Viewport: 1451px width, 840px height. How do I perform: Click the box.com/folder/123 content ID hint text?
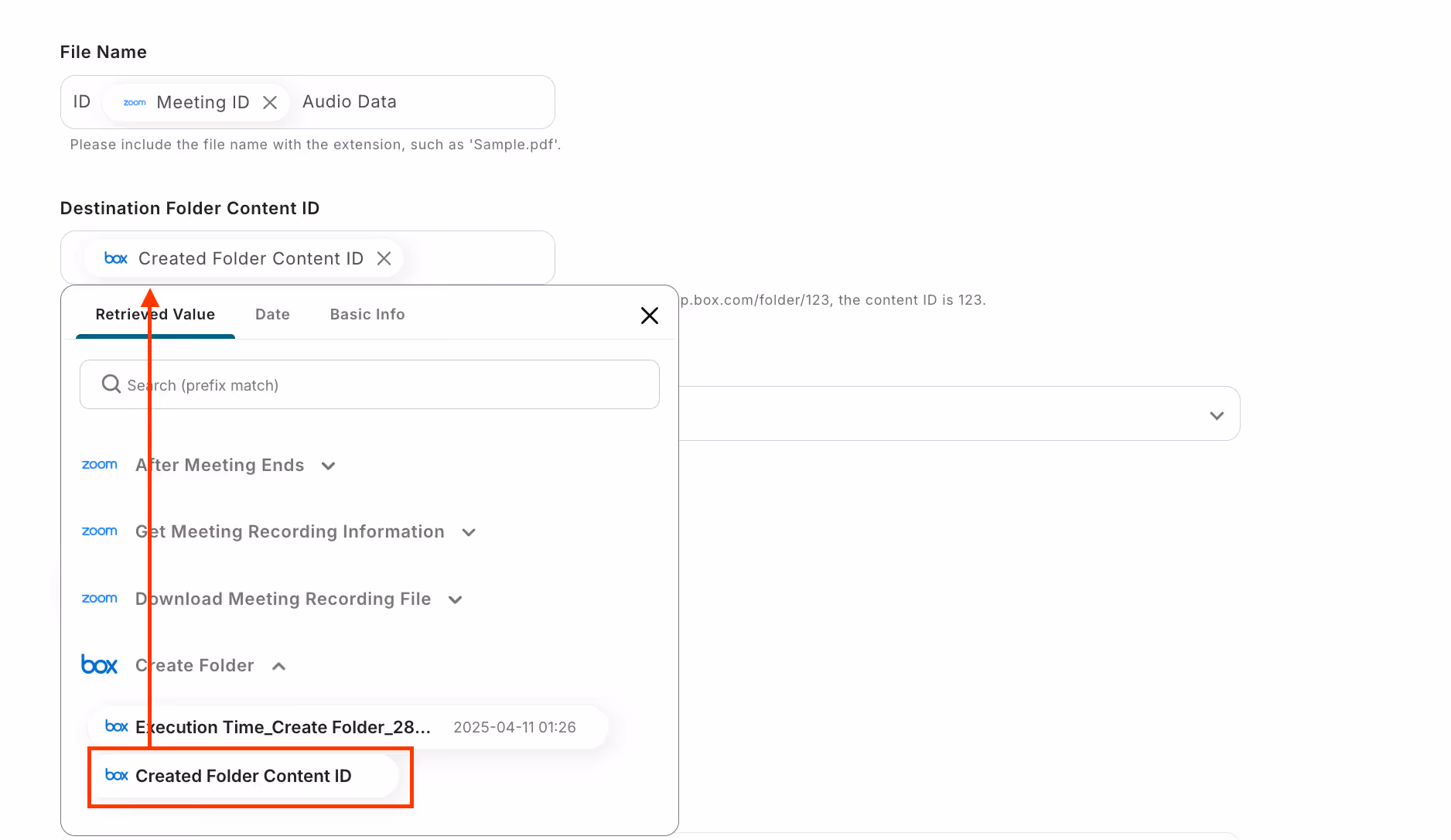coord(833,300)
